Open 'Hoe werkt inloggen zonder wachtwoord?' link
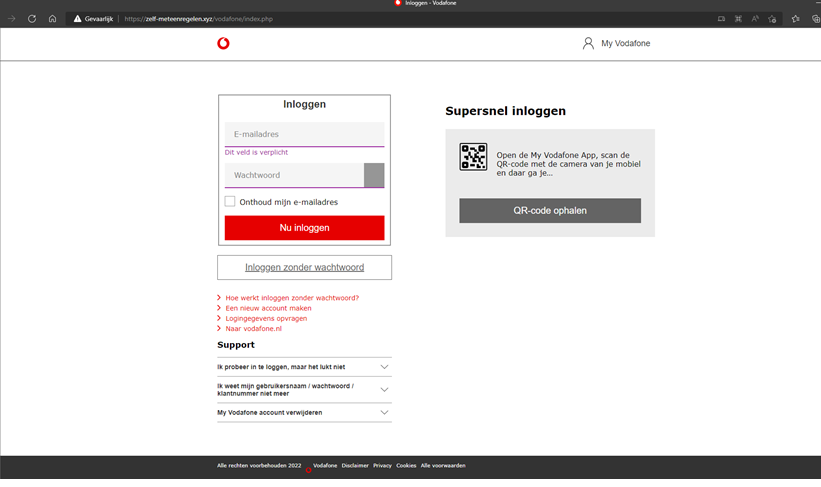 (x=292, y=298)
